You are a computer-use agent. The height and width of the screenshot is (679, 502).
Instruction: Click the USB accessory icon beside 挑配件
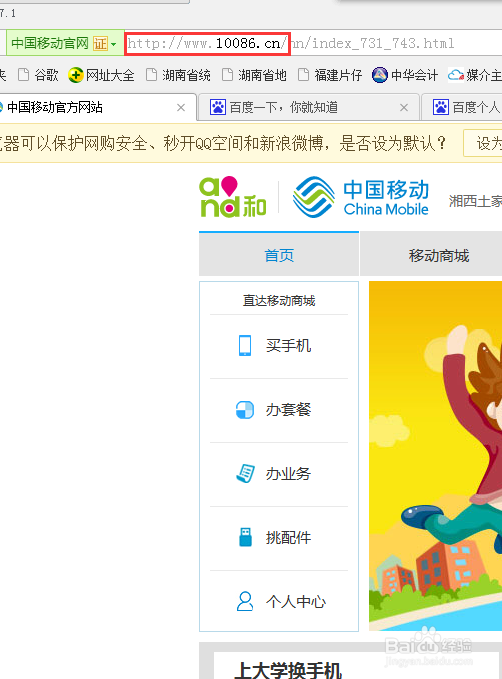(x=246, y=537)
